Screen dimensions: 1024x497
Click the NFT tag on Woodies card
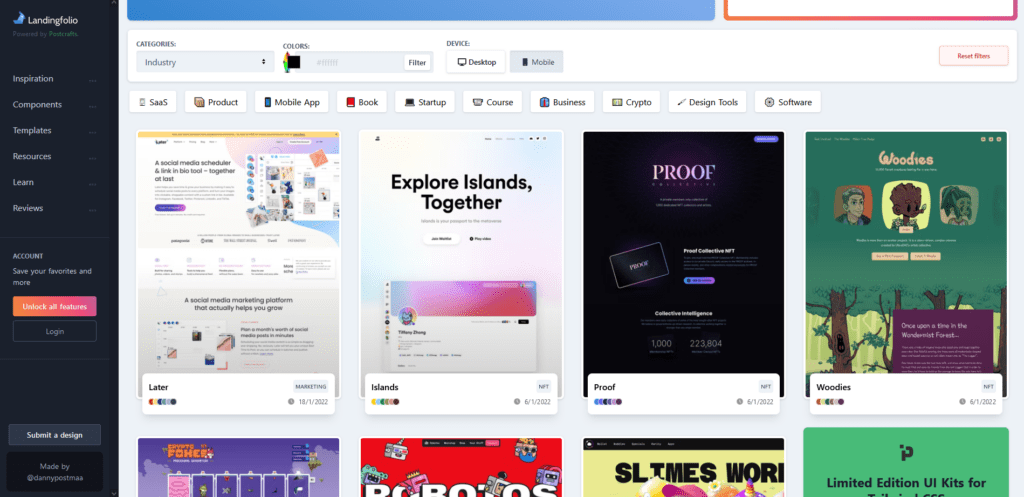[989, 387]
